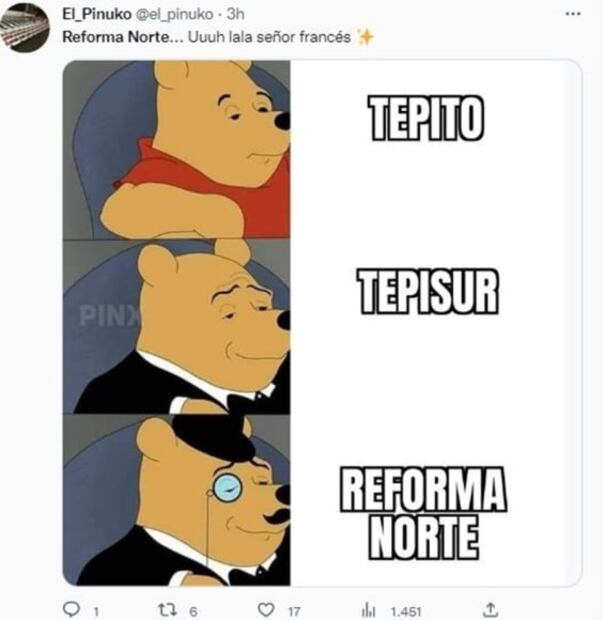Retweet this post using the arrows icon
Viewport: 606px width, 620px height.
tap(166, 609)
